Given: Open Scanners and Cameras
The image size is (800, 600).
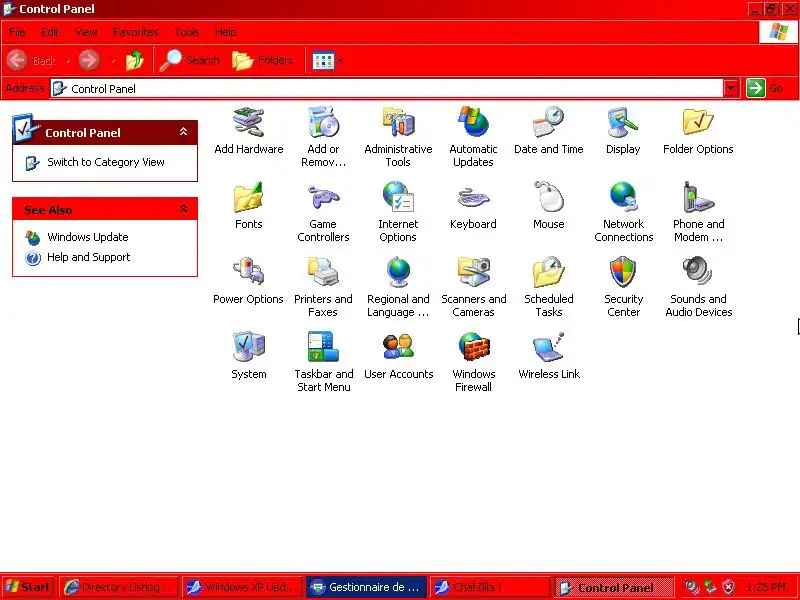Looking at the screenshot, I should [x=473, y=287].
